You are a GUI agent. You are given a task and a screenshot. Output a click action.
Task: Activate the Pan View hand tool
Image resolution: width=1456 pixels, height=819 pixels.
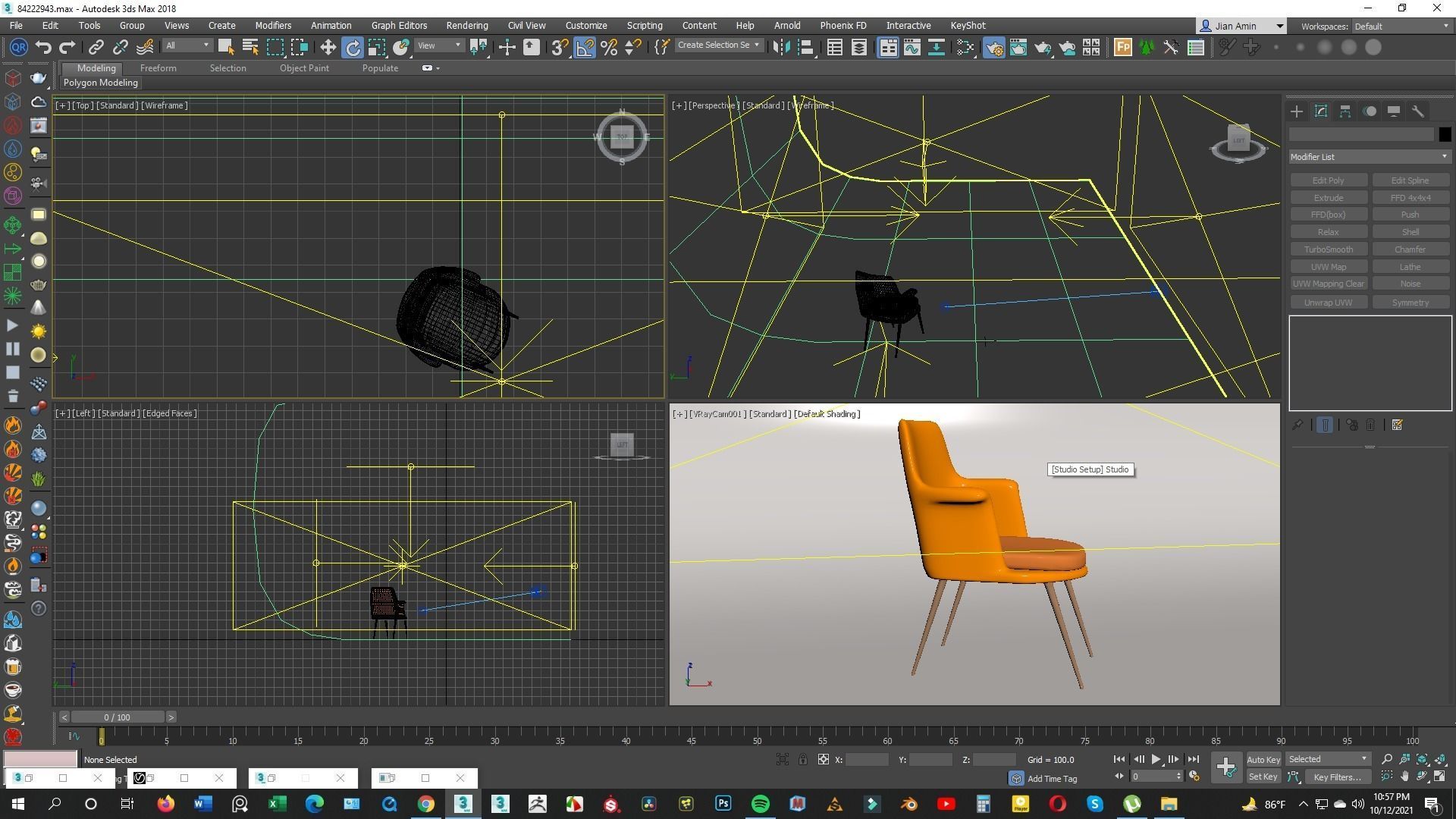point(1404,777)
